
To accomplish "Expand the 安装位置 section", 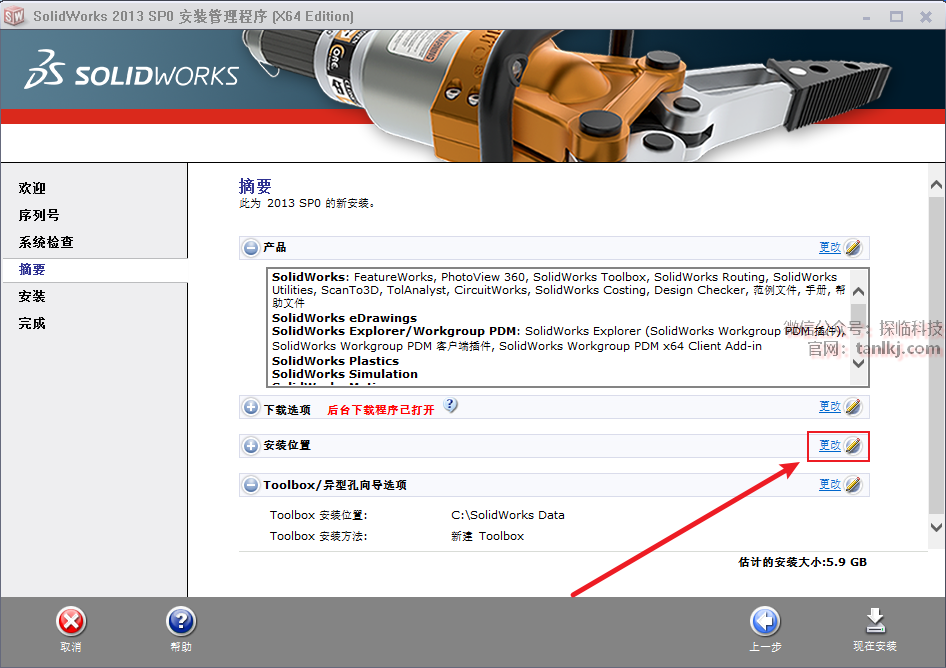I will point(251,446).
